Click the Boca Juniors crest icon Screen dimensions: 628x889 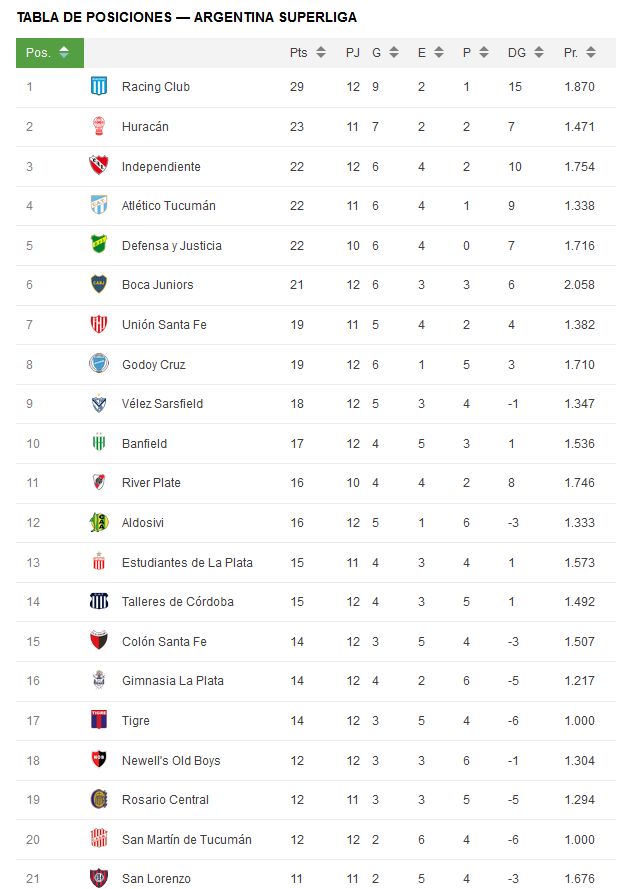point(99,284)
